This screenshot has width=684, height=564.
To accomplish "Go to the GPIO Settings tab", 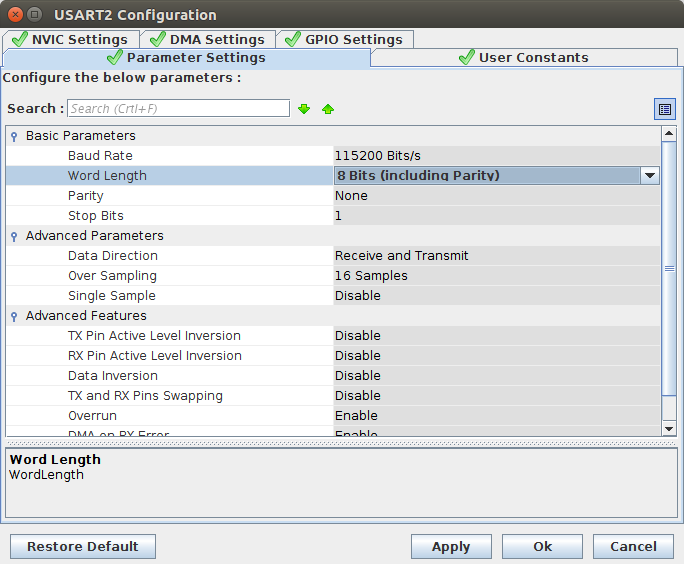I will 343,39.
